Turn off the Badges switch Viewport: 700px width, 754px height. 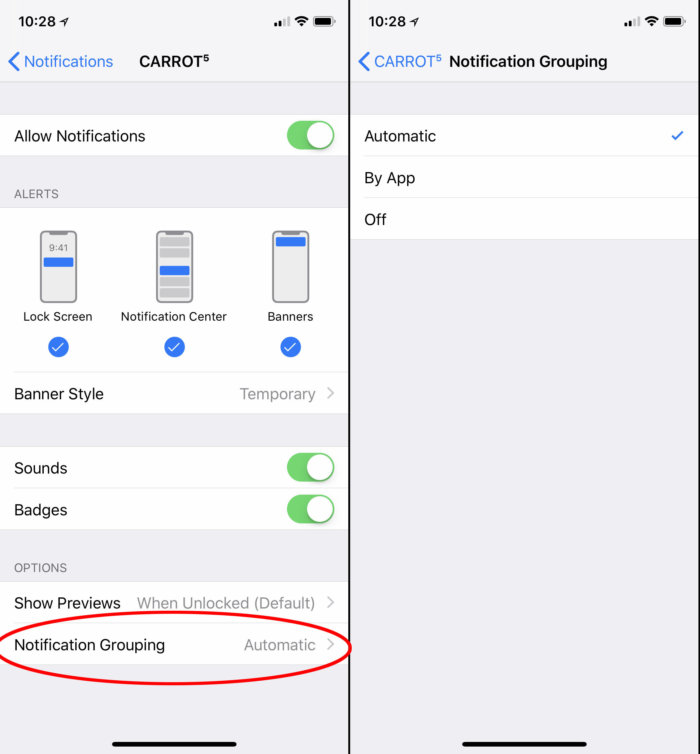click(x=311, y=509)
